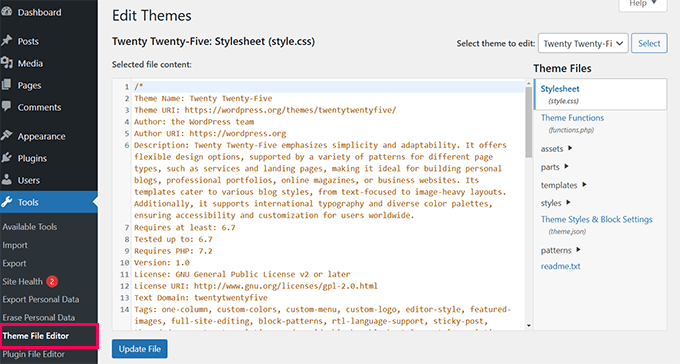The image size is (680, 364).
Task: Click the code editor scrollbar thumb
Action: point(529,122)
